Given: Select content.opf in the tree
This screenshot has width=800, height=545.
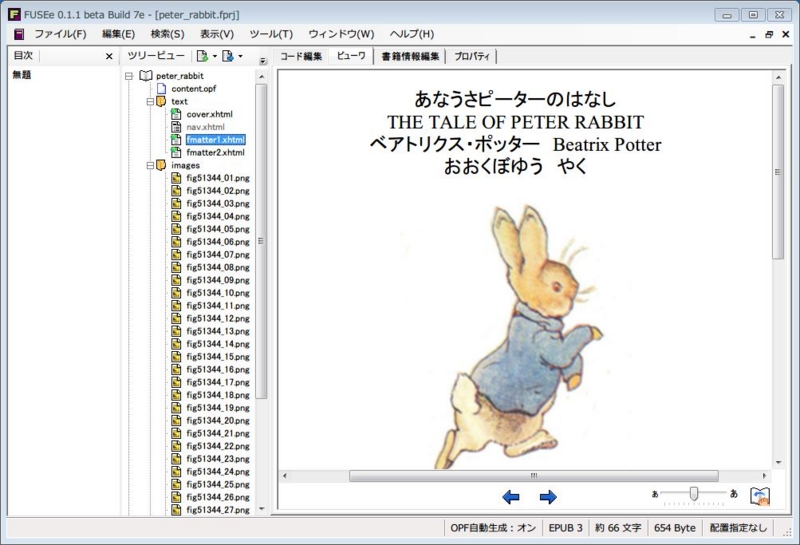Looking at the screenshot, I should (193, 89).
